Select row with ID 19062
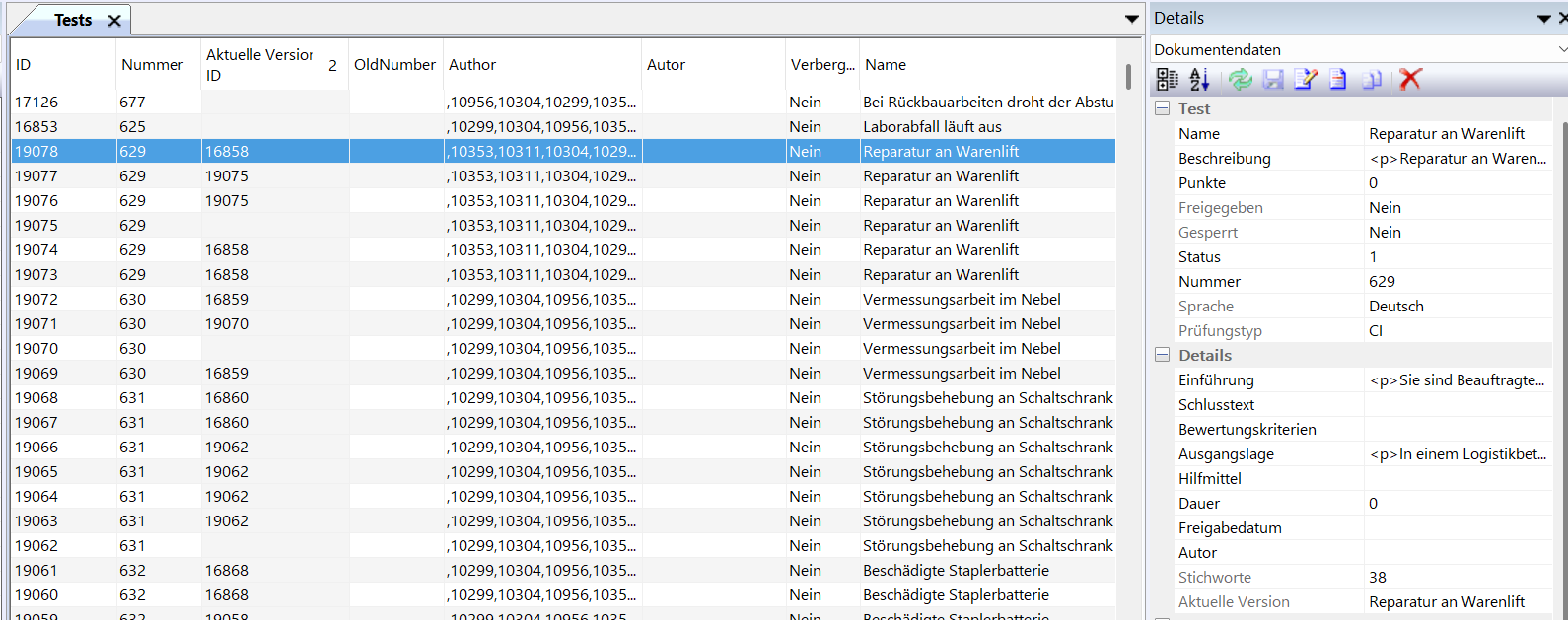Screen dimensions: 1568x620 click(563, 545)
